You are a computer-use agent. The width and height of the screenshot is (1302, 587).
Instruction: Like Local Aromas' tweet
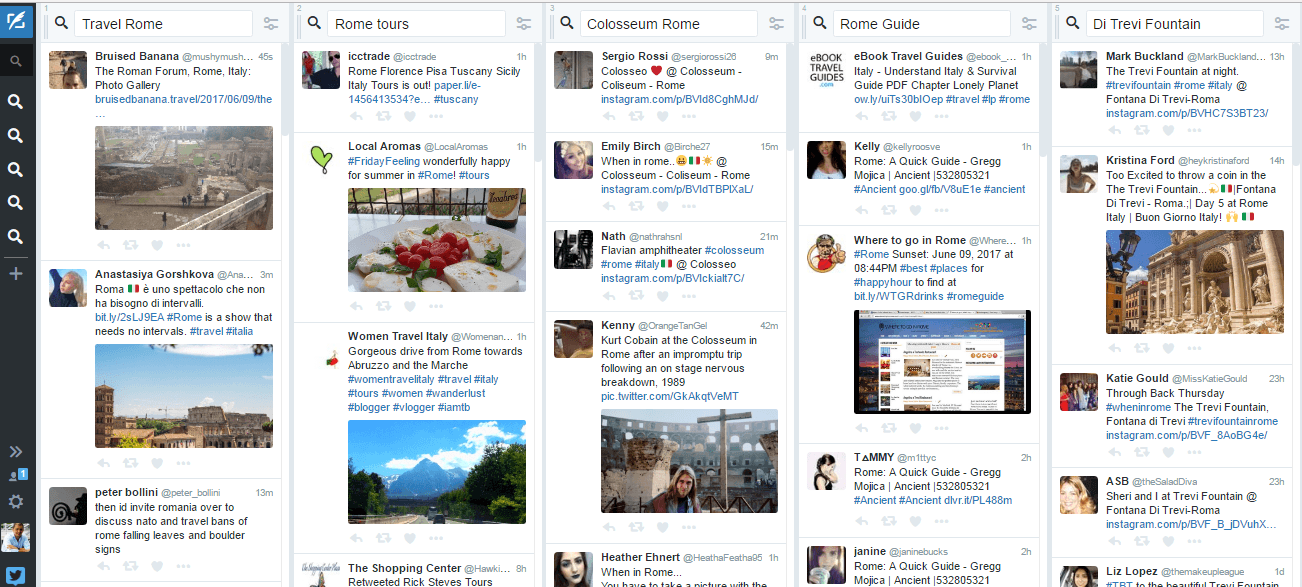[410, 308]
